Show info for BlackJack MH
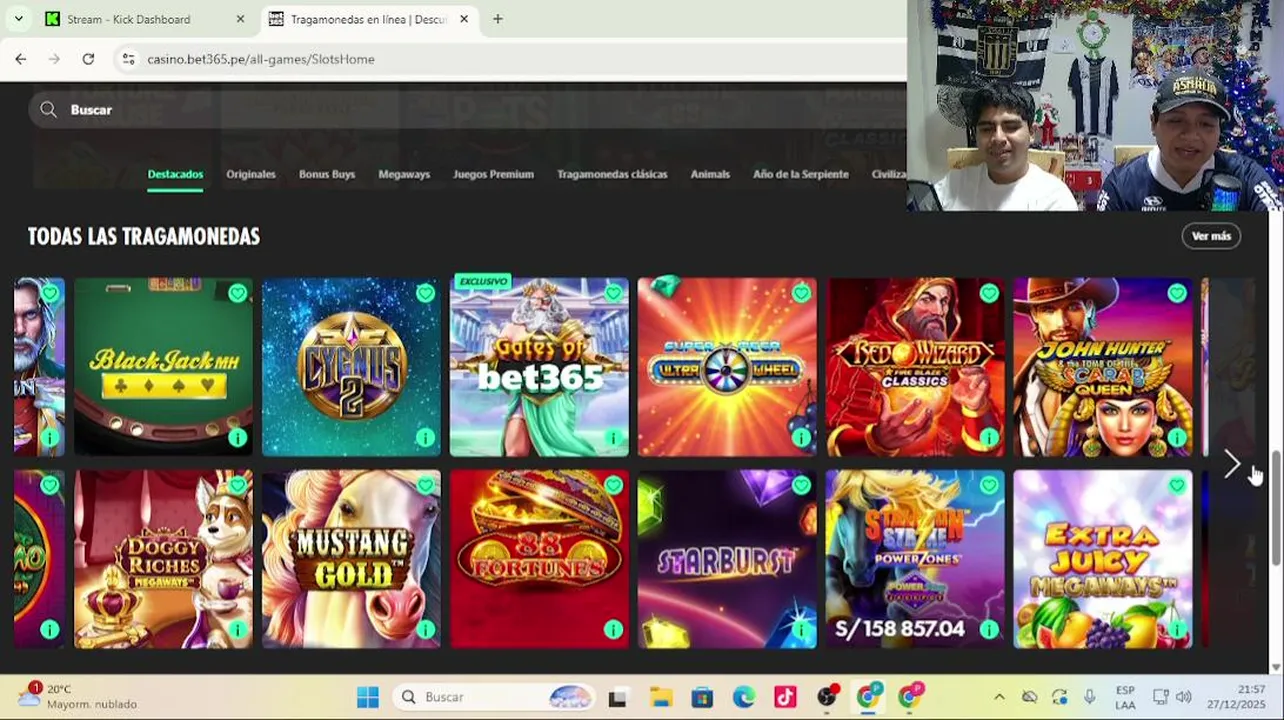Screen dimensions: 1284x720 (237, 438)
